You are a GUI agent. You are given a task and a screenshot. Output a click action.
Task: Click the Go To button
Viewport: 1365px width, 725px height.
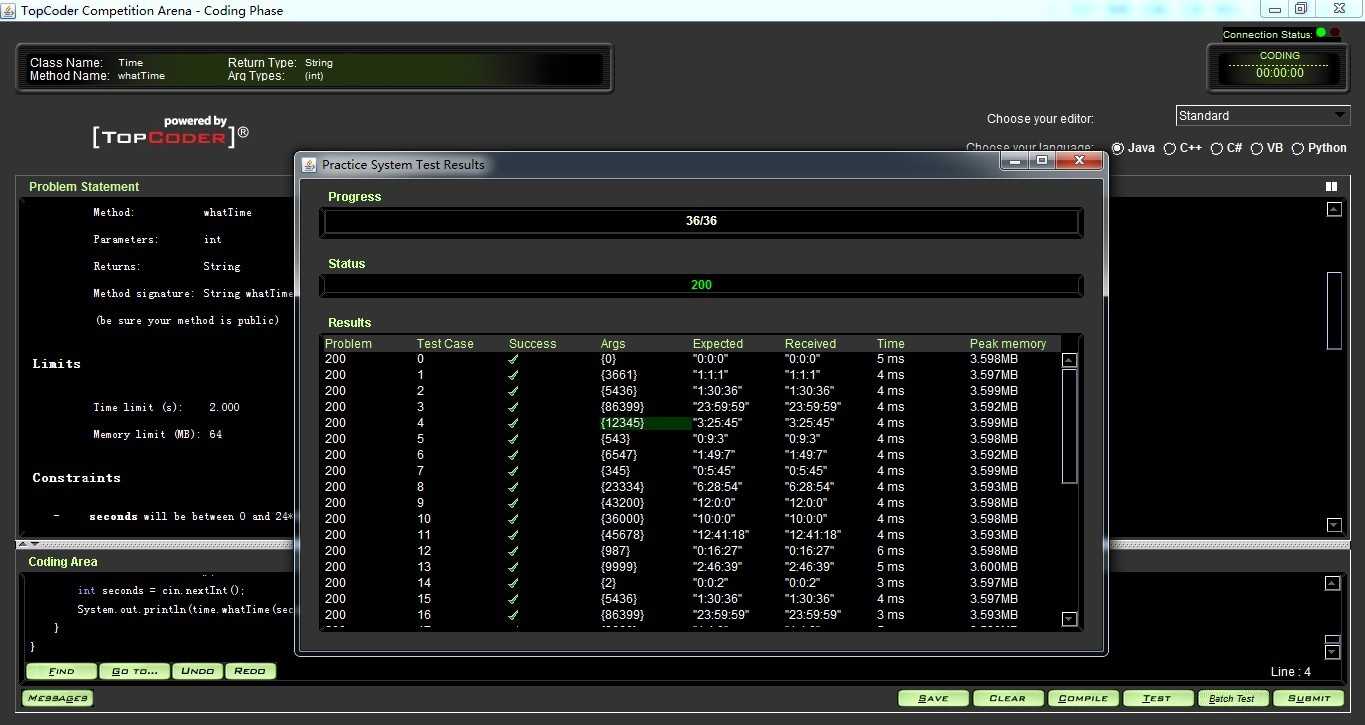click(134, 671)
